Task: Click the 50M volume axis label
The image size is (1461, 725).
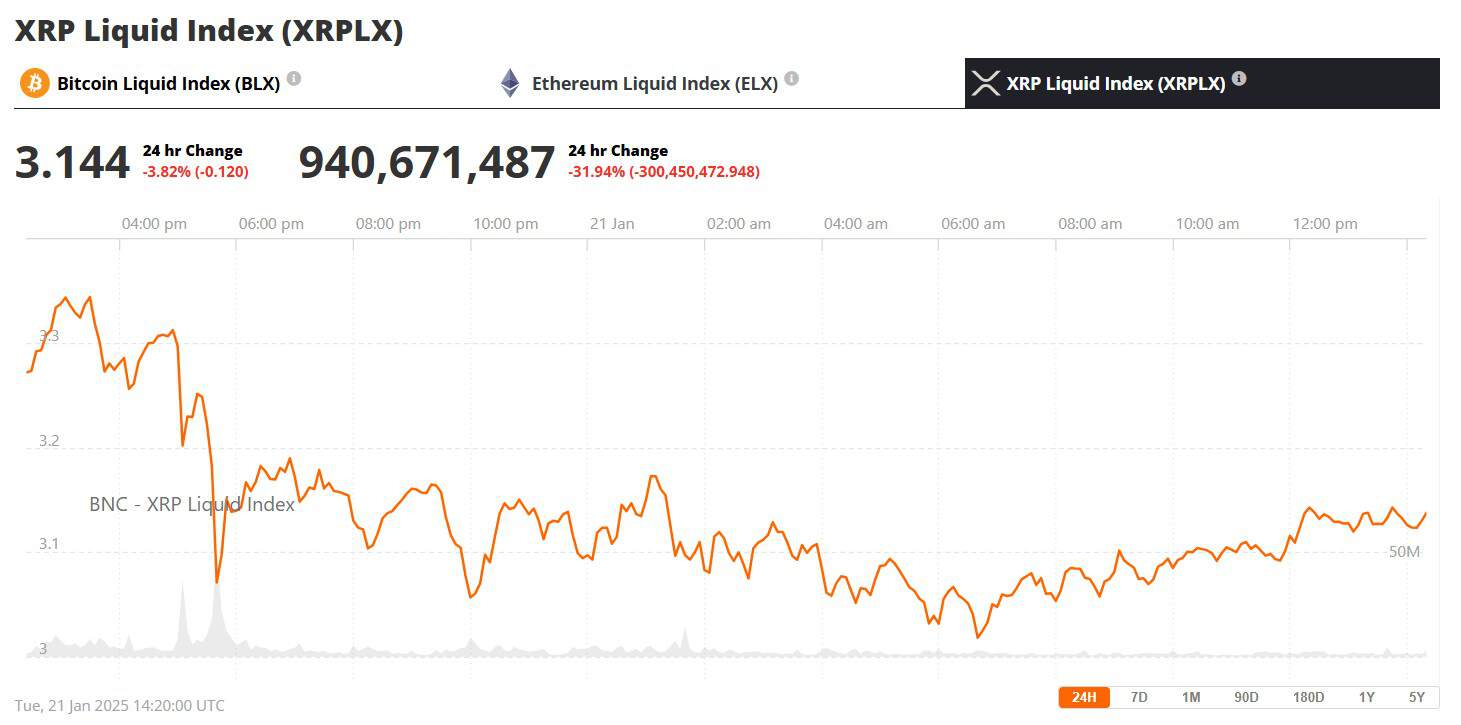Action: tap(1404, 551)
